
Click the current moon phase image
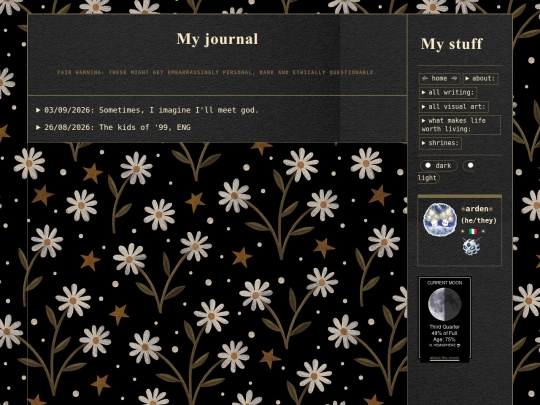(445, 304)
